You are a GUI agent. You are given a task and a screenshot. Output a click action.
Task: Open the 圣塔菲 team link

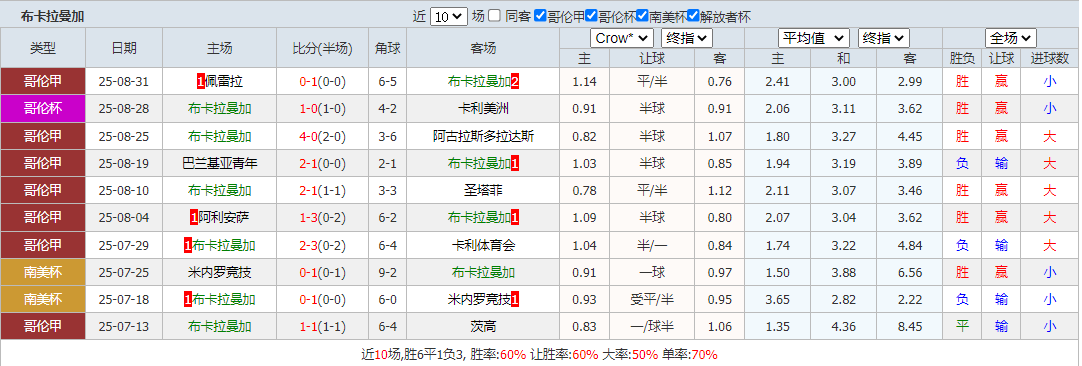pyautogui.click(x=483, y=191)
